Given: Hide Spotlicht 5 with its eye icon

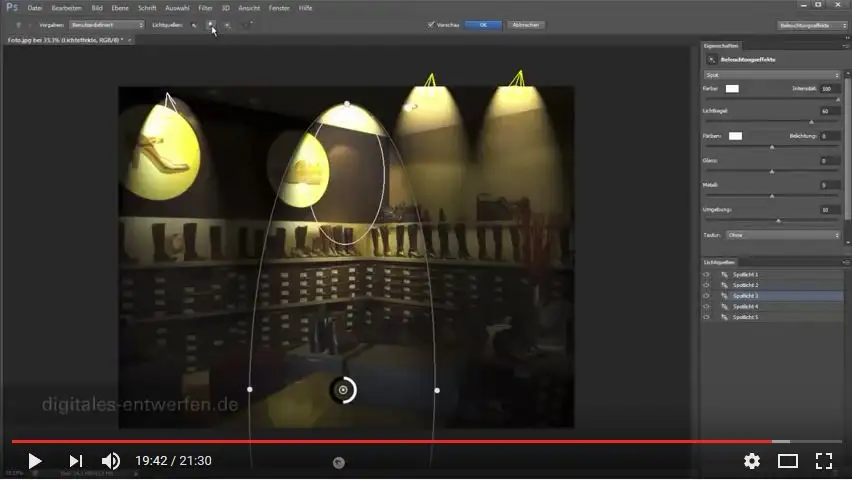Looking at the screenshot, I should coord(706,317).
